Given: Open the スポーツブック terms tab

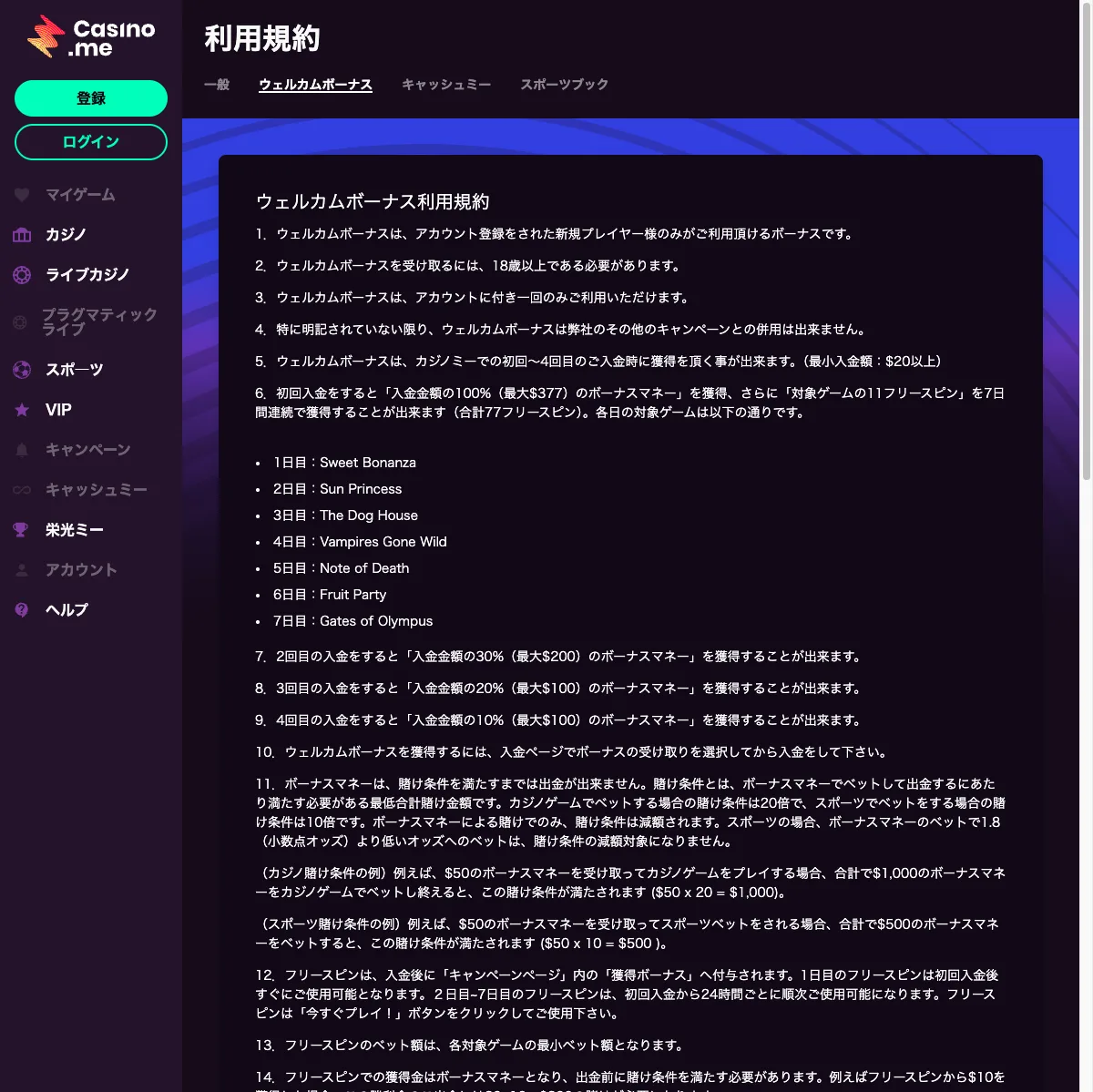Looking at the screenshot, I should point(565,85).
